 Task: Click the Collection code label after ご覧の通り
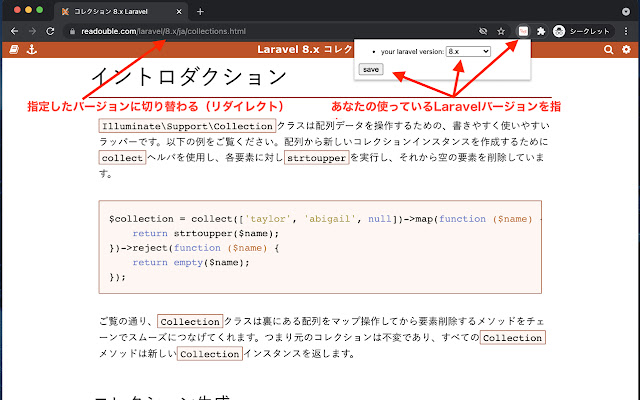pyautogui.click(x=190, y=321)
